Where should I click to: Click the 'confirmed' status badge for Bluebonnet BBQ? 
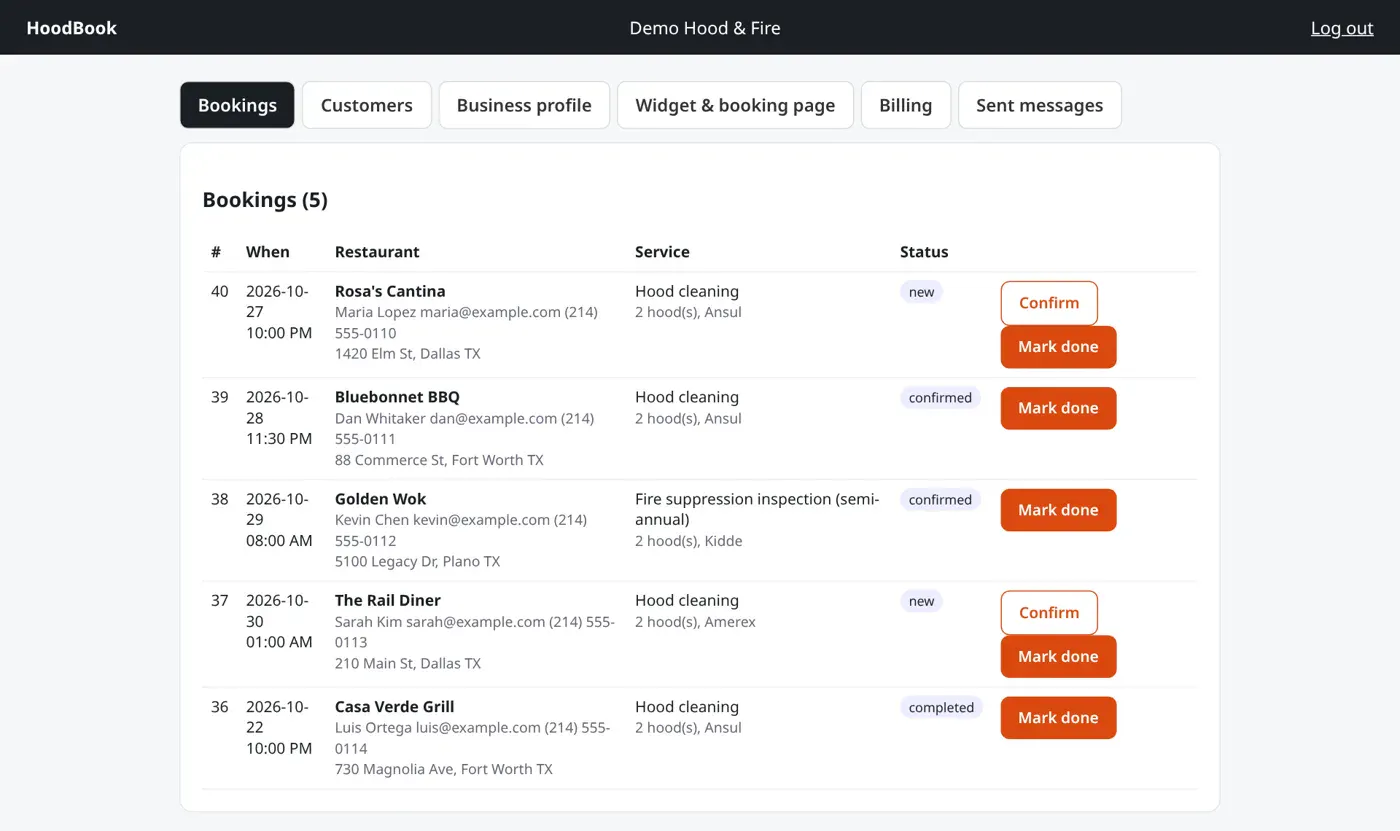(x=940, y=398)
